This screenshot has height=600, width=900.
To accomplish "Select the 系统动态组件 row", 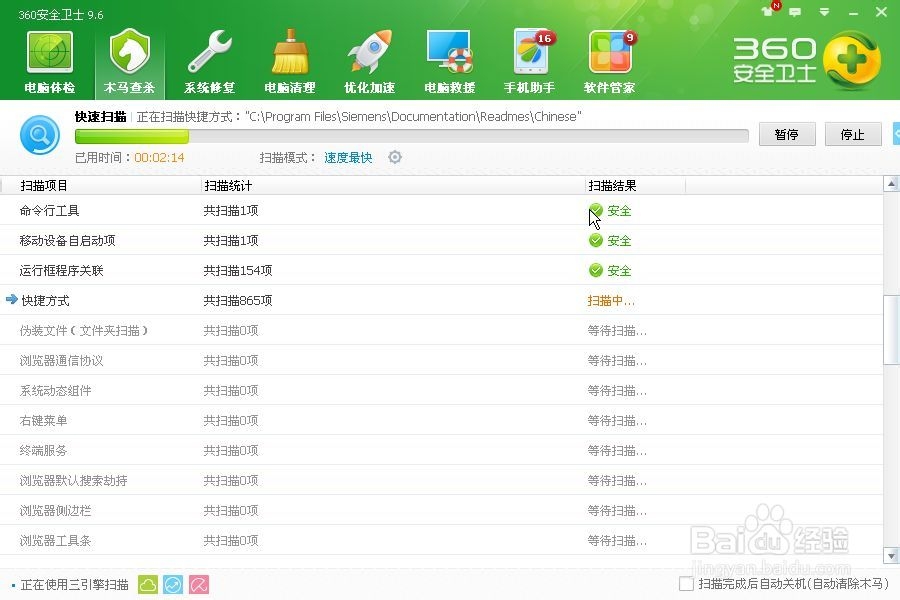I will pyautogui.click(x=441, y=390).
